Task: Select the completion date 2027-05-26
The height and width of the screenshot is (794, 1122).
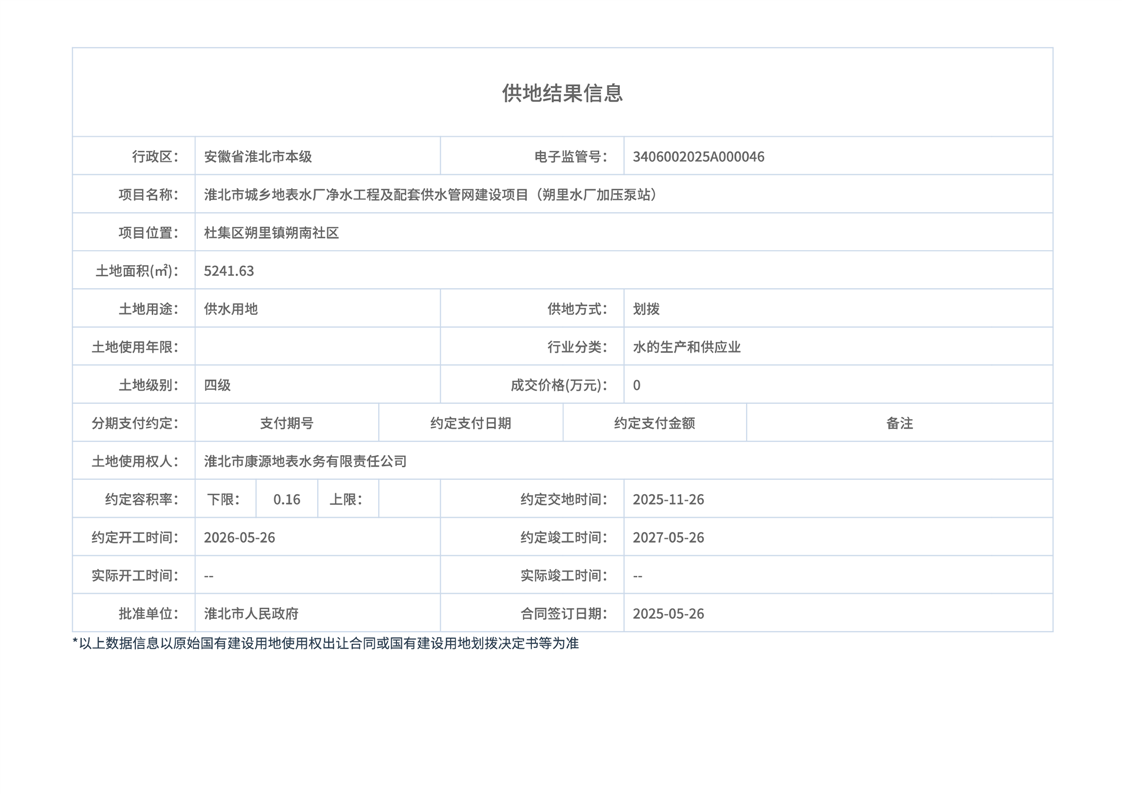Action: (x=668, y=537)
